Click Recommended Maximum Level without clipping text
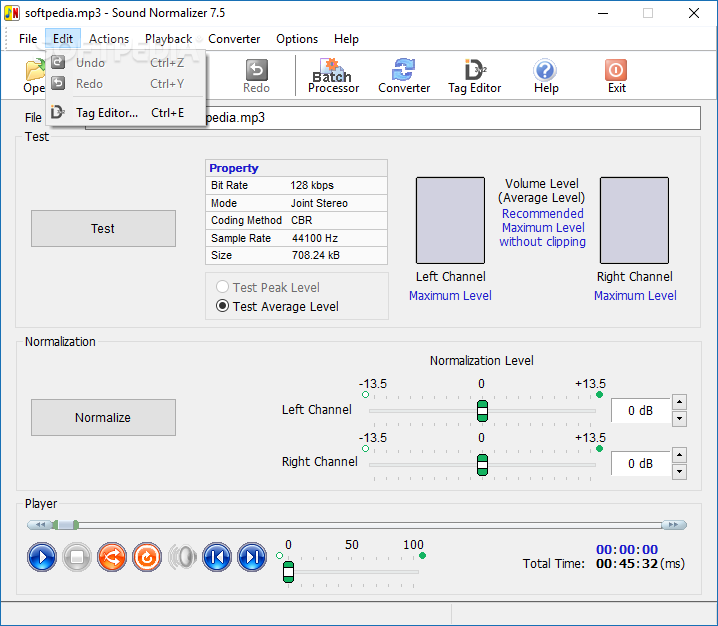The height and width of the screenshot is (626, 718). (x=543, y=228)
